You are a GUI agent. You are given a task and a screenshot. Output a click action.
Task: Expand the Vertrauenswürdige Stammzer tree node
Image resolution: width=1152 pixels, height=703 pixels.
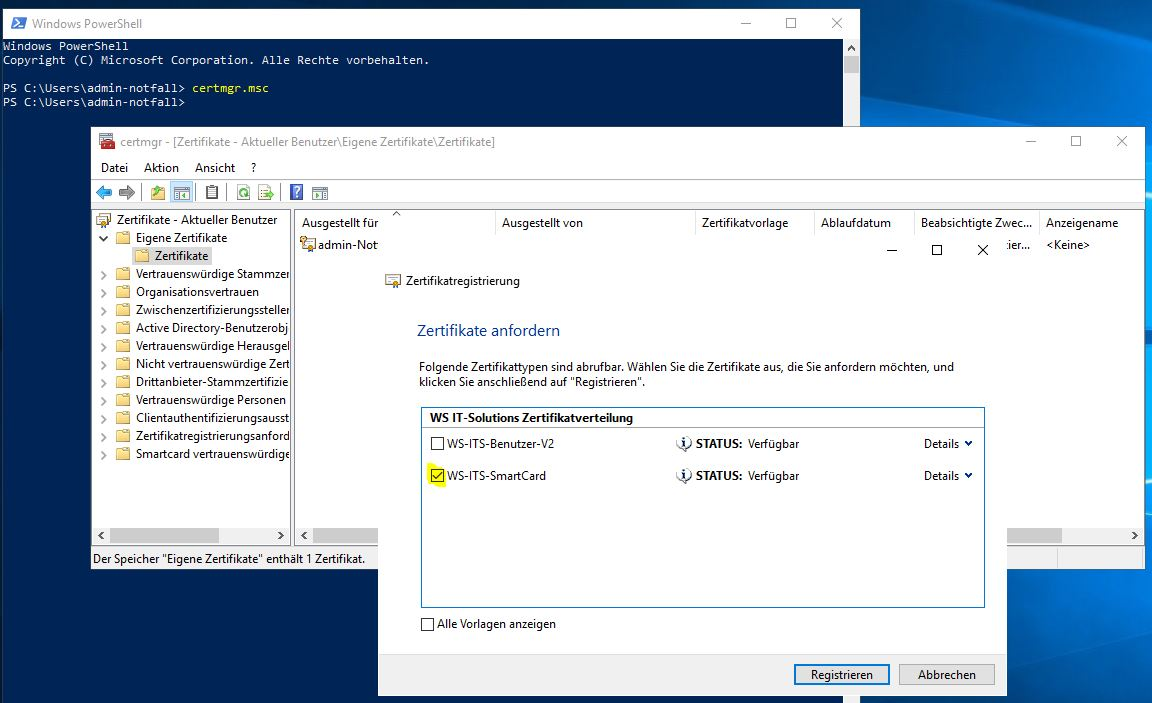coord(104,275)
